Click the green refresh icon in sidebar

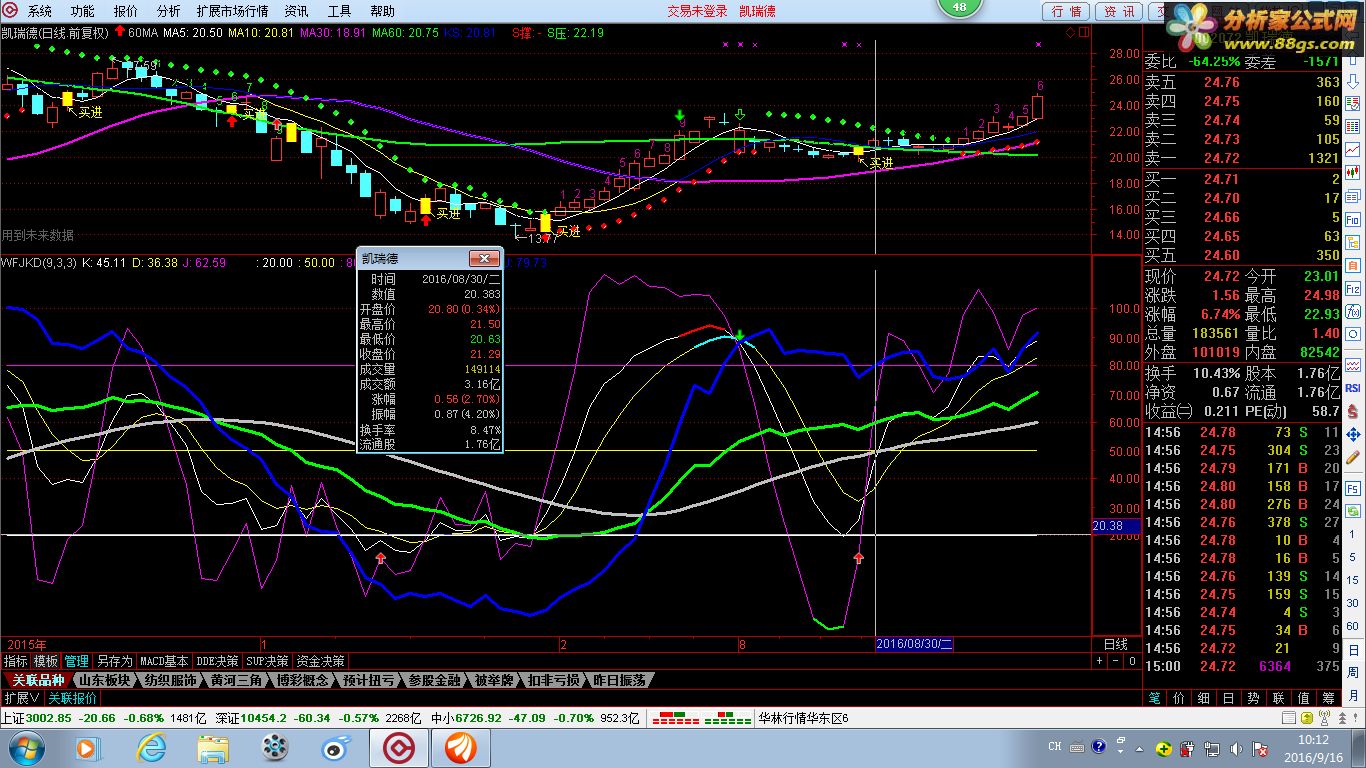(1351, 511)
